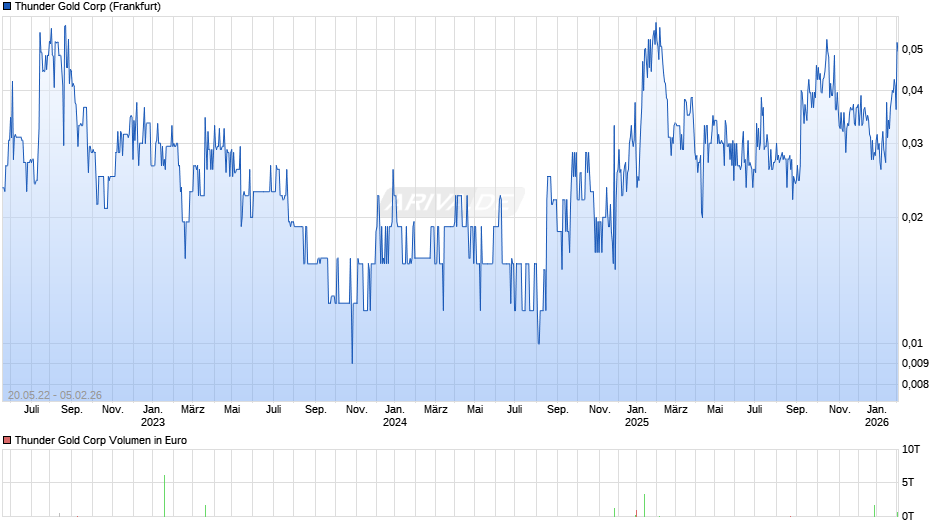This screenshot has height=526, width=940.
Task: Select the label "Thunder Gold Corp Volumen in Euro"
Action: point(101,440)
